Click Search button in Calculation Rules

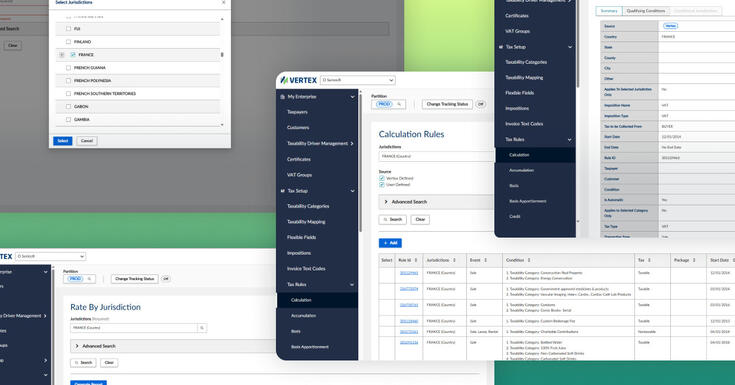tap(393, 219)
